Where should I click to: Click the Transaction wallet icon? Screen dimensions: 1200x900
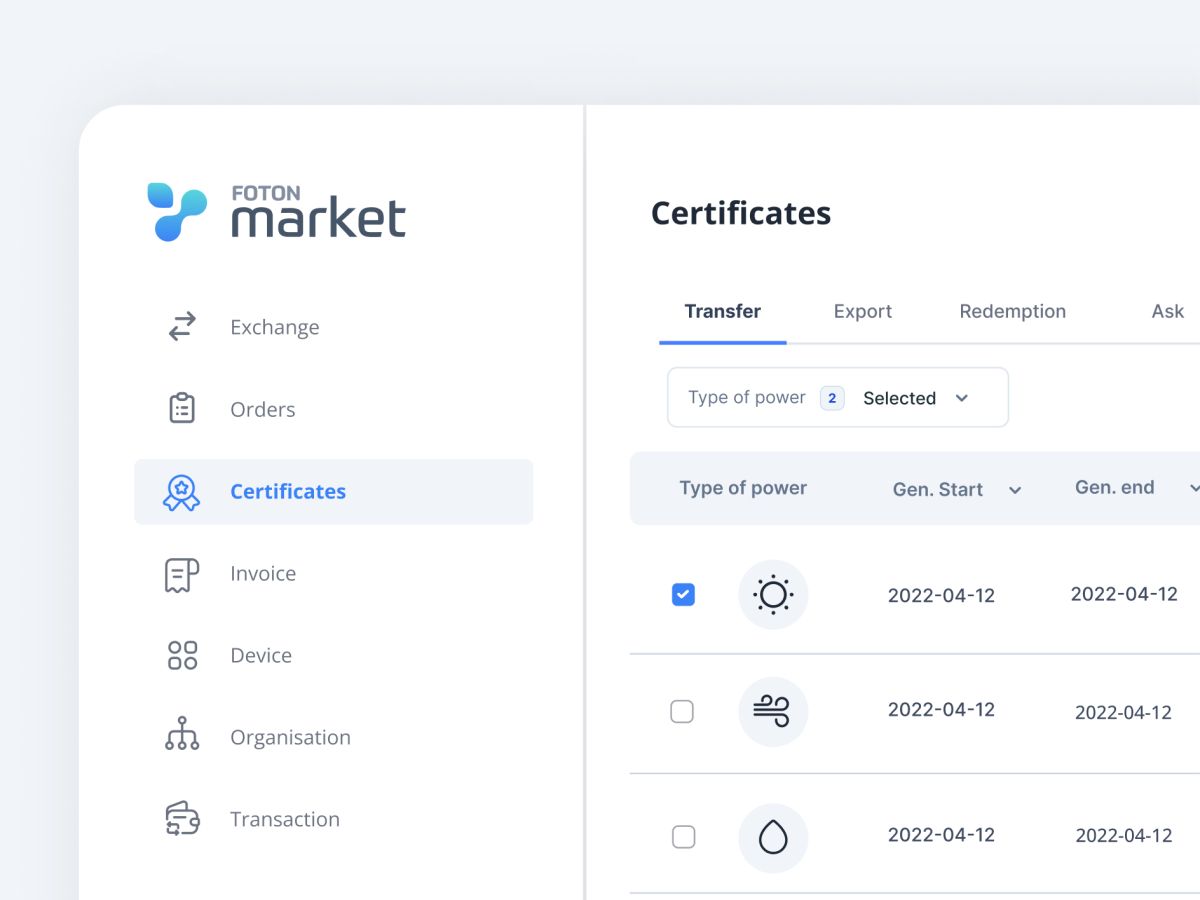(x=182, y=819)
